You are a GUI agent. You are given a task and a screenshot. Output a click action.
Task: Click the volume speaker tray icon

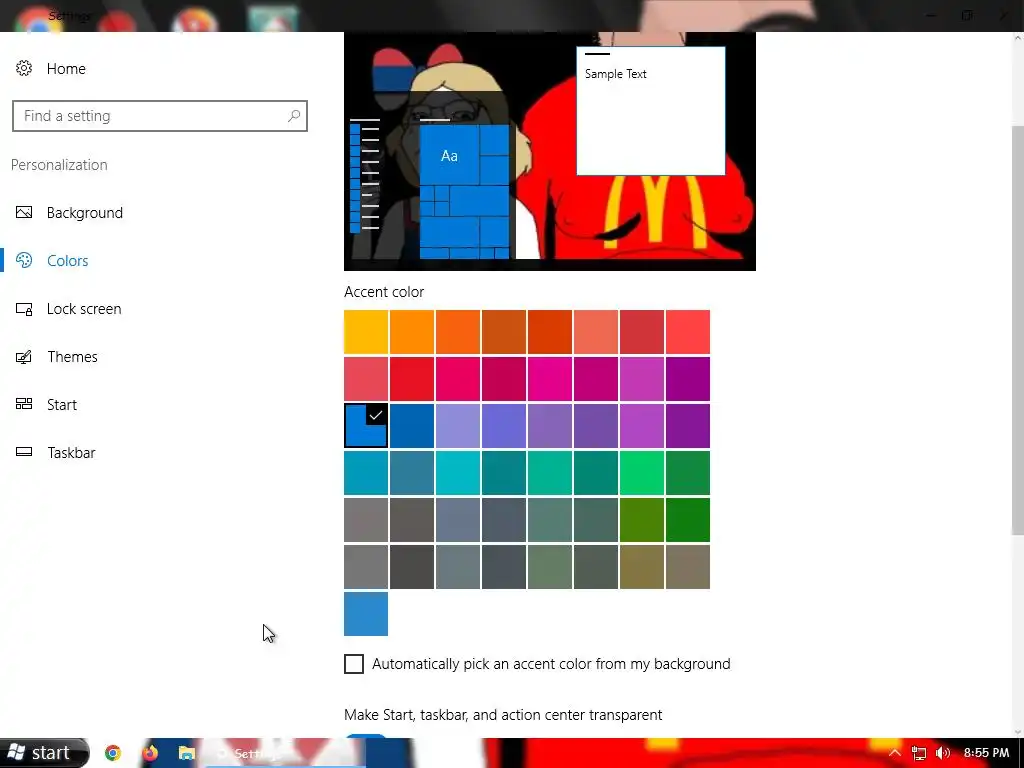pos(942,754)
